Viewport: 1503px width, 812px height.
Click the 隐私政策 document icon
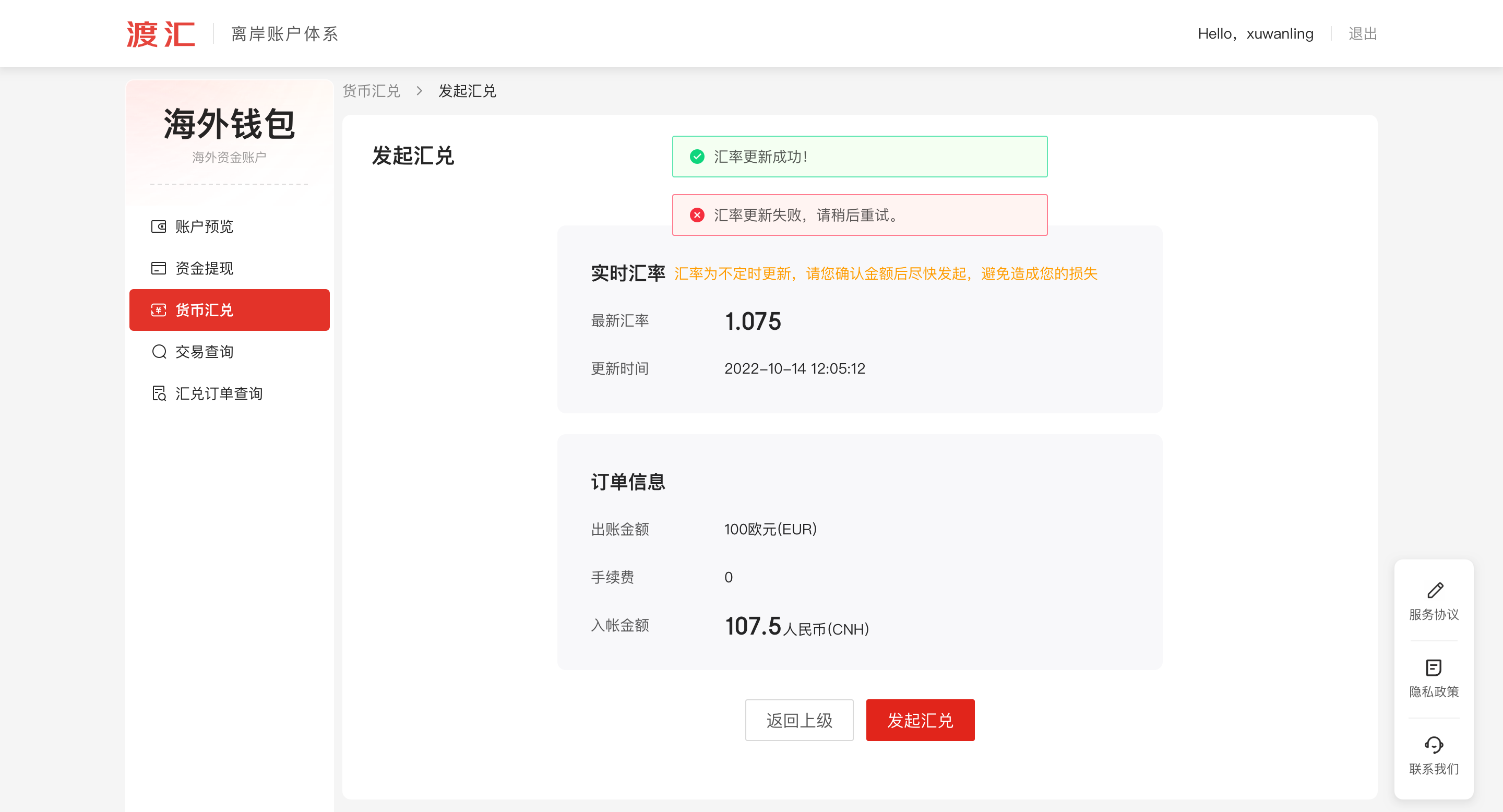pos(1434,667)
